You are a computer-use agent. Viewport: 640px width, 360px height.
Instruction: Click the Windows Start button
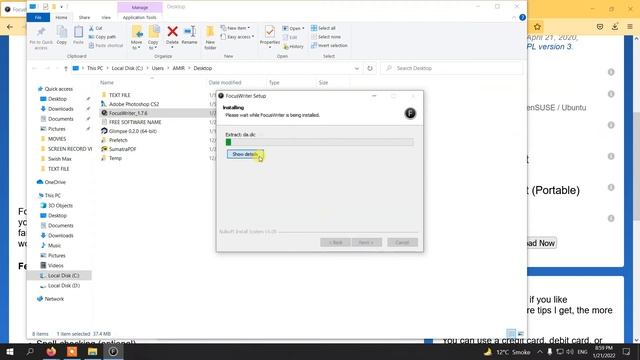10,351
